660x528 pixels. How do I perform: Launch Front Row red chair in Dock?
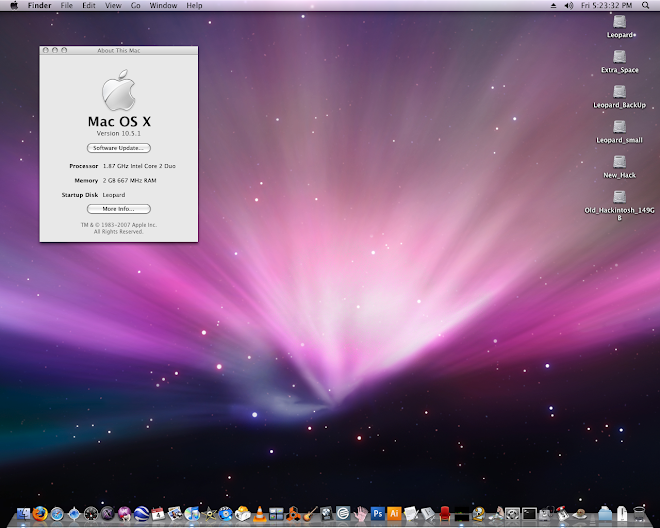445,514
